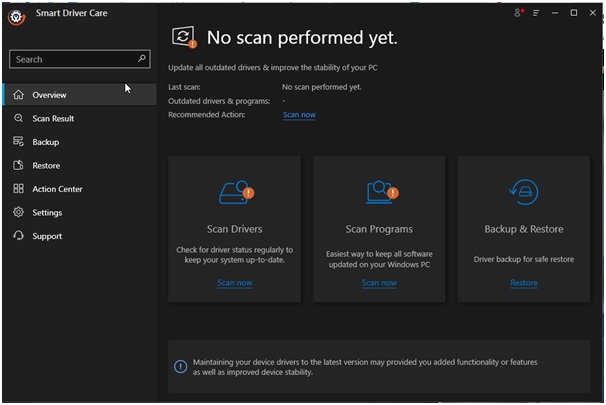Open Settings from the sidebar
The height and width of the screenshot is (405, 606).
(x=47, y=213)
